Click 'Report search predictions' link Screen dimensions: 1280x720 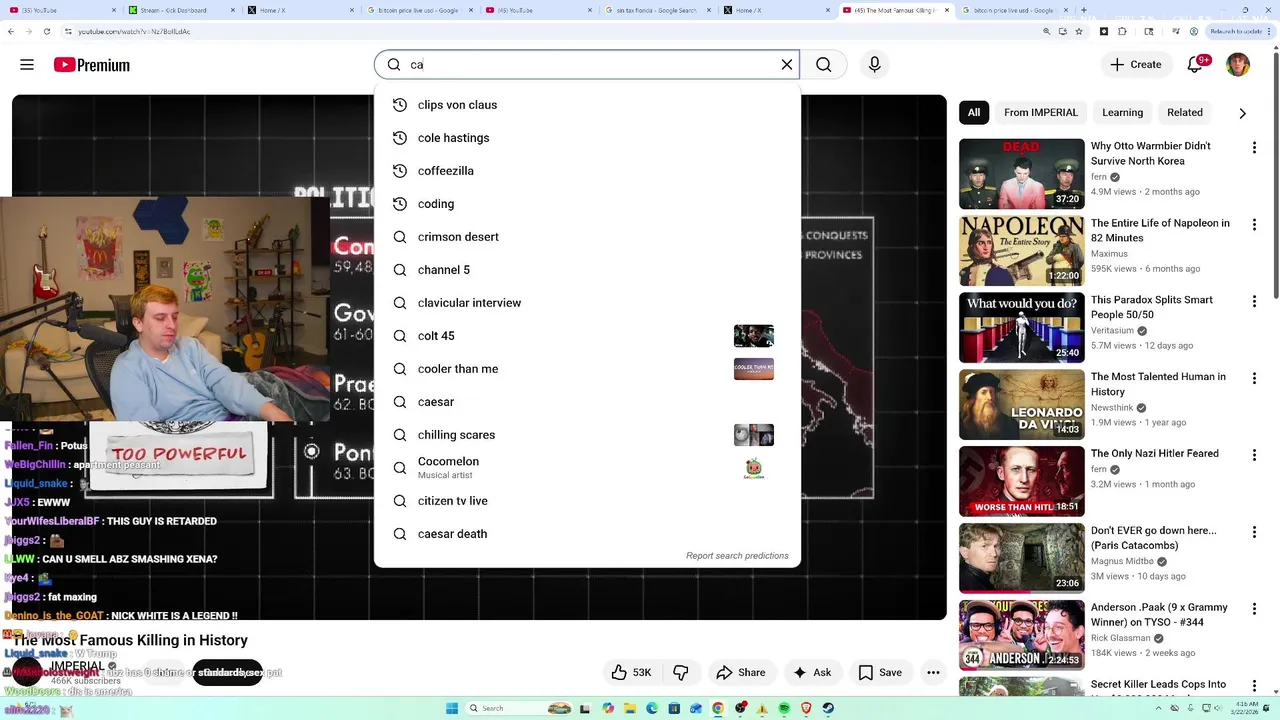tap(737, 556)
